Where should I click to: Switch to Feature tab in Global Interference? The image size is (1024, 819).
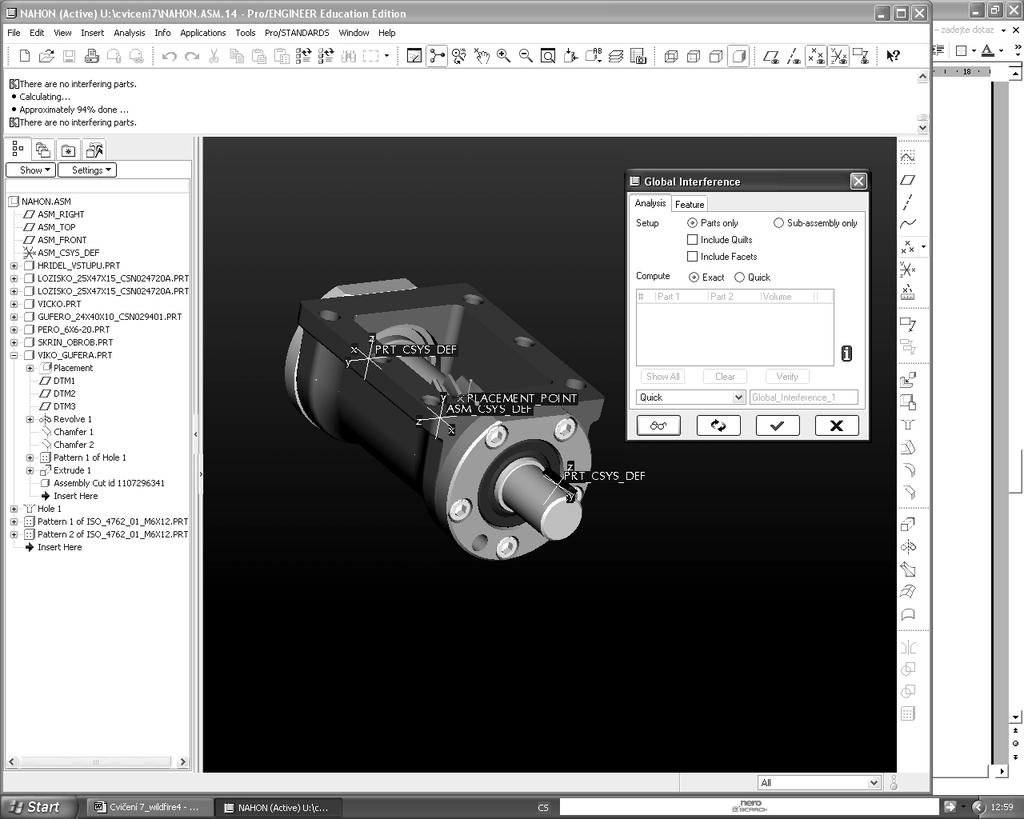689,204
